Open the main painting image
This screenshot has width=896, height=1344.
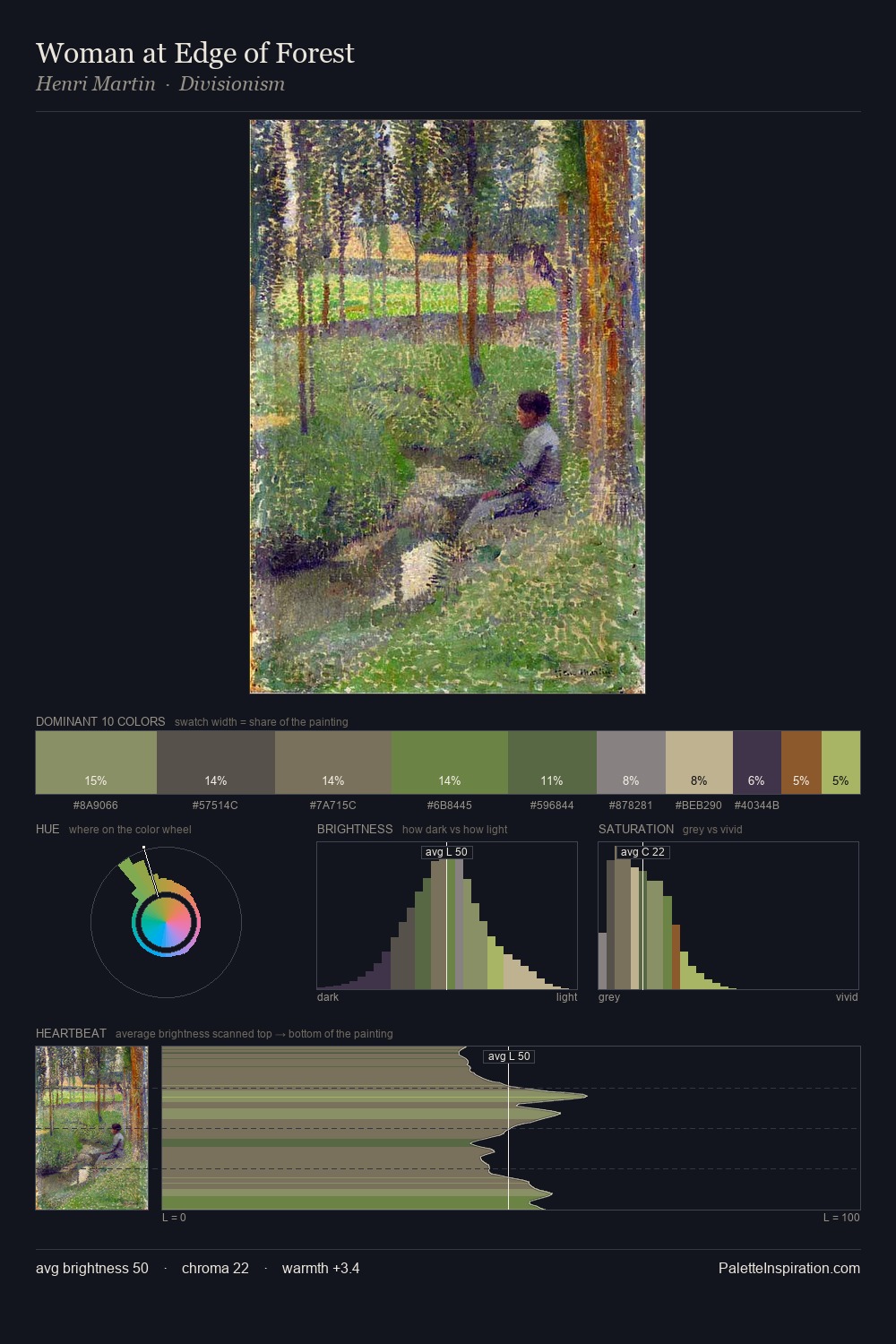click(x=447, y=407)
